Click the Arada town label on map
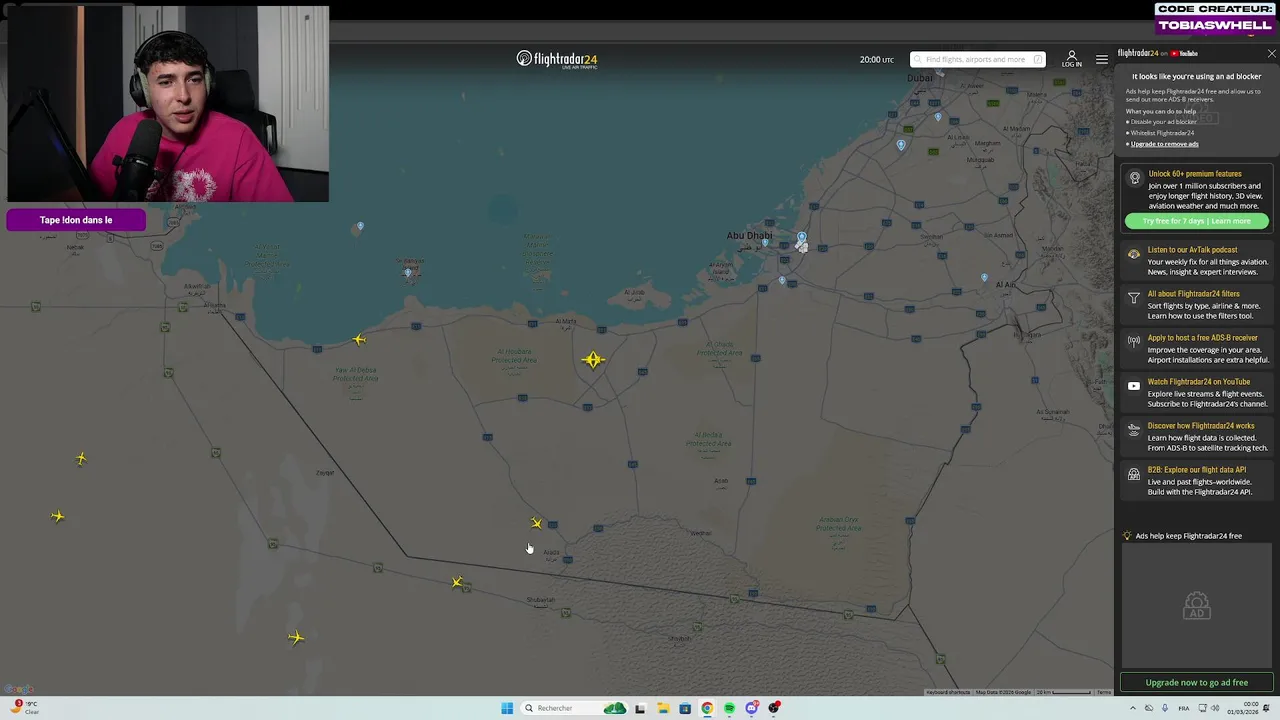1280x720 pixels. [551, 552]
